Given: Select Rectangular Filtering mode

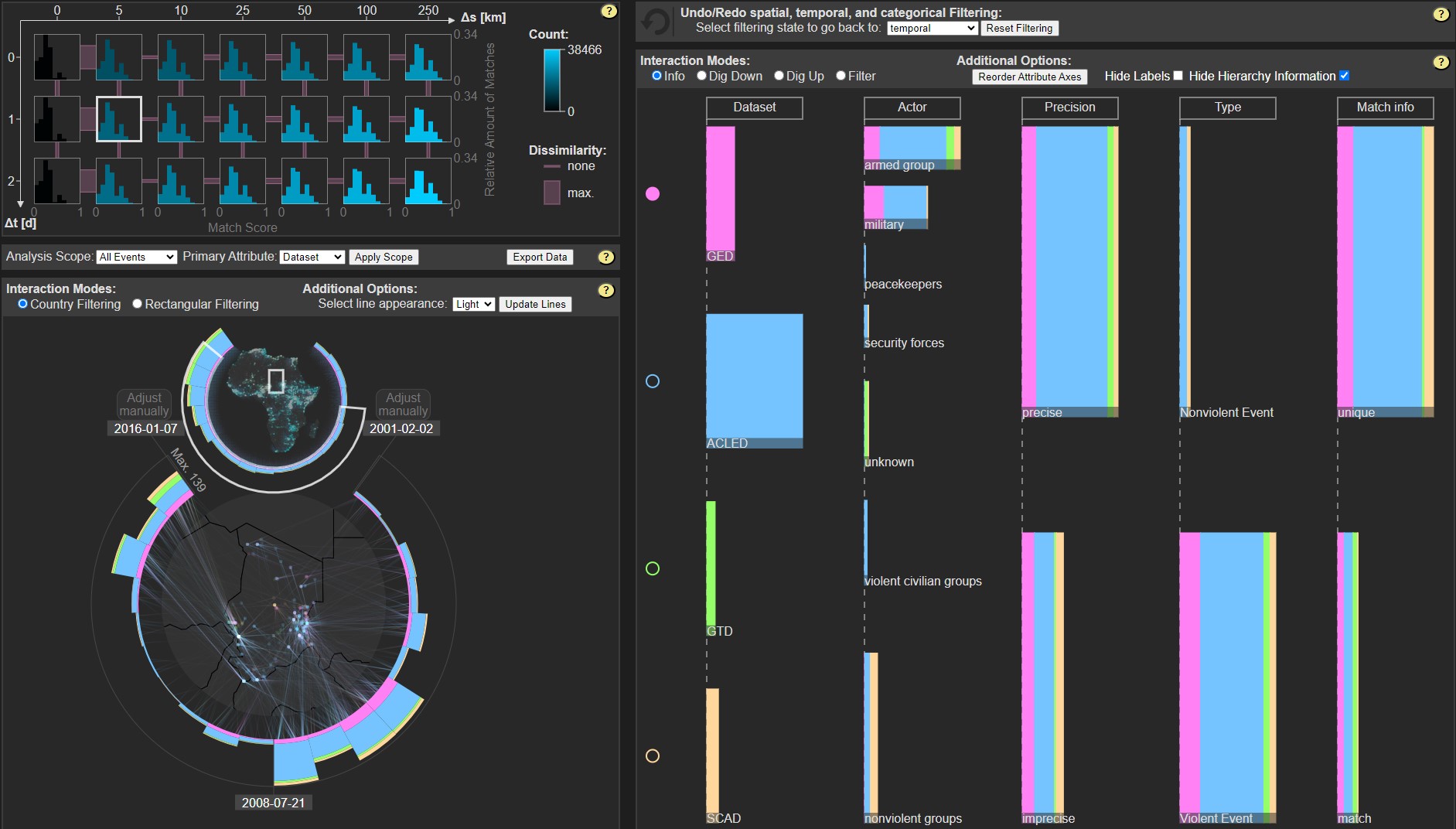Looking at the screenshot, I should (138, 304).
